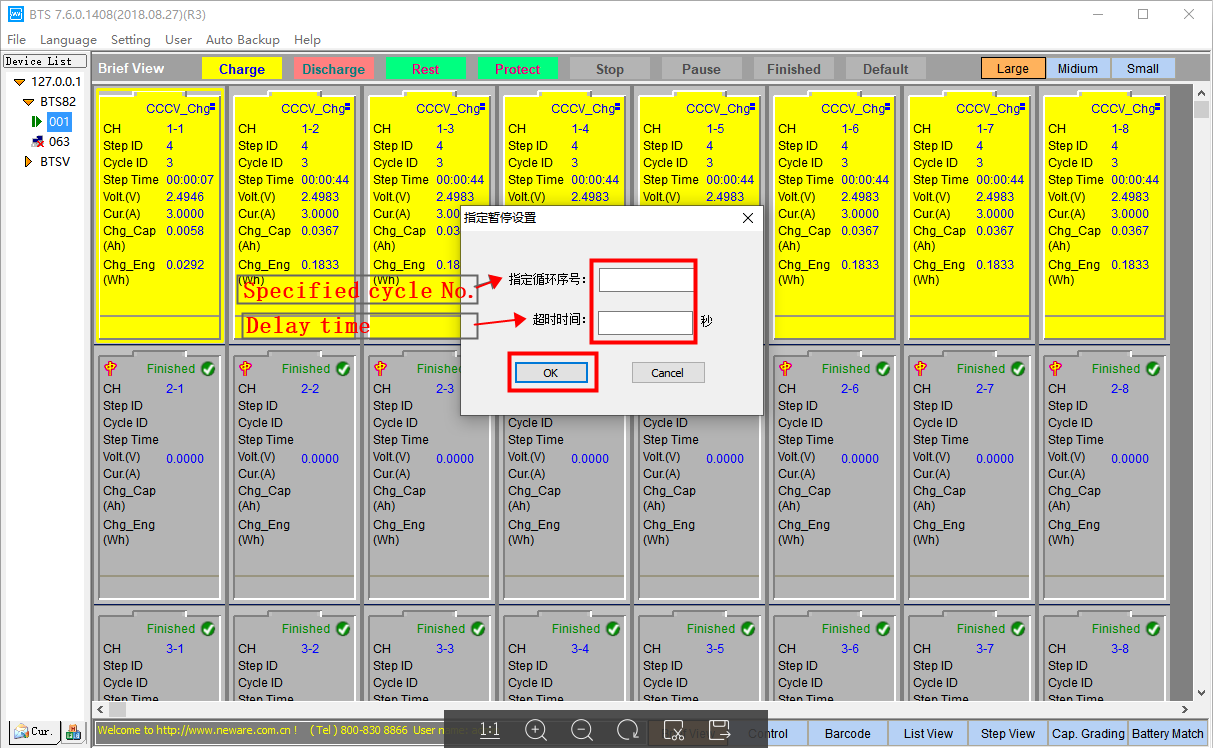Click the green check icon on channel 3-7
The width and height of the screenshot is (1213, 748).
click(x=1018, y=629)
